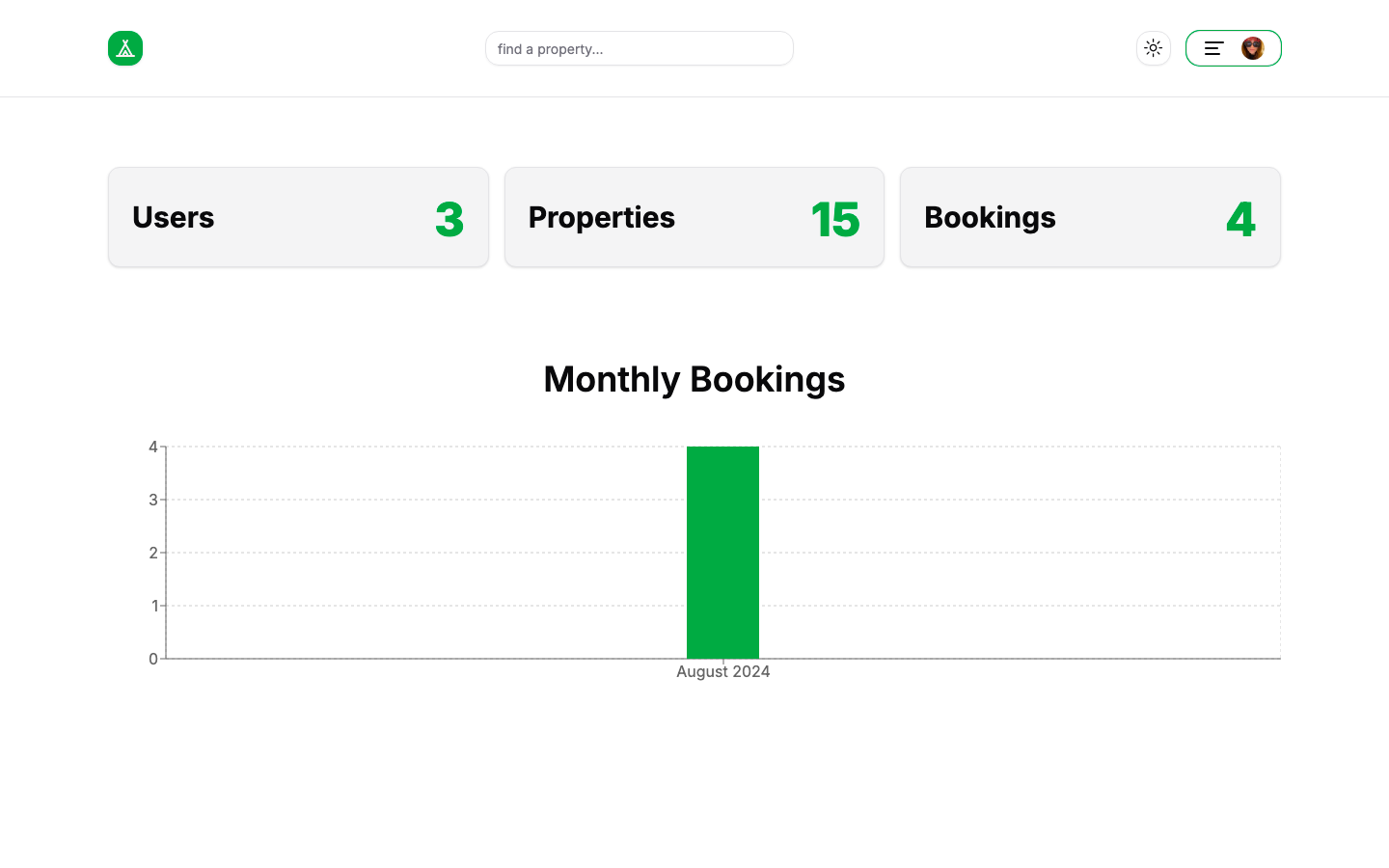This screenshot has width=1389, height=868.
Task: Select the Users stat card
Action: point(299,217)
